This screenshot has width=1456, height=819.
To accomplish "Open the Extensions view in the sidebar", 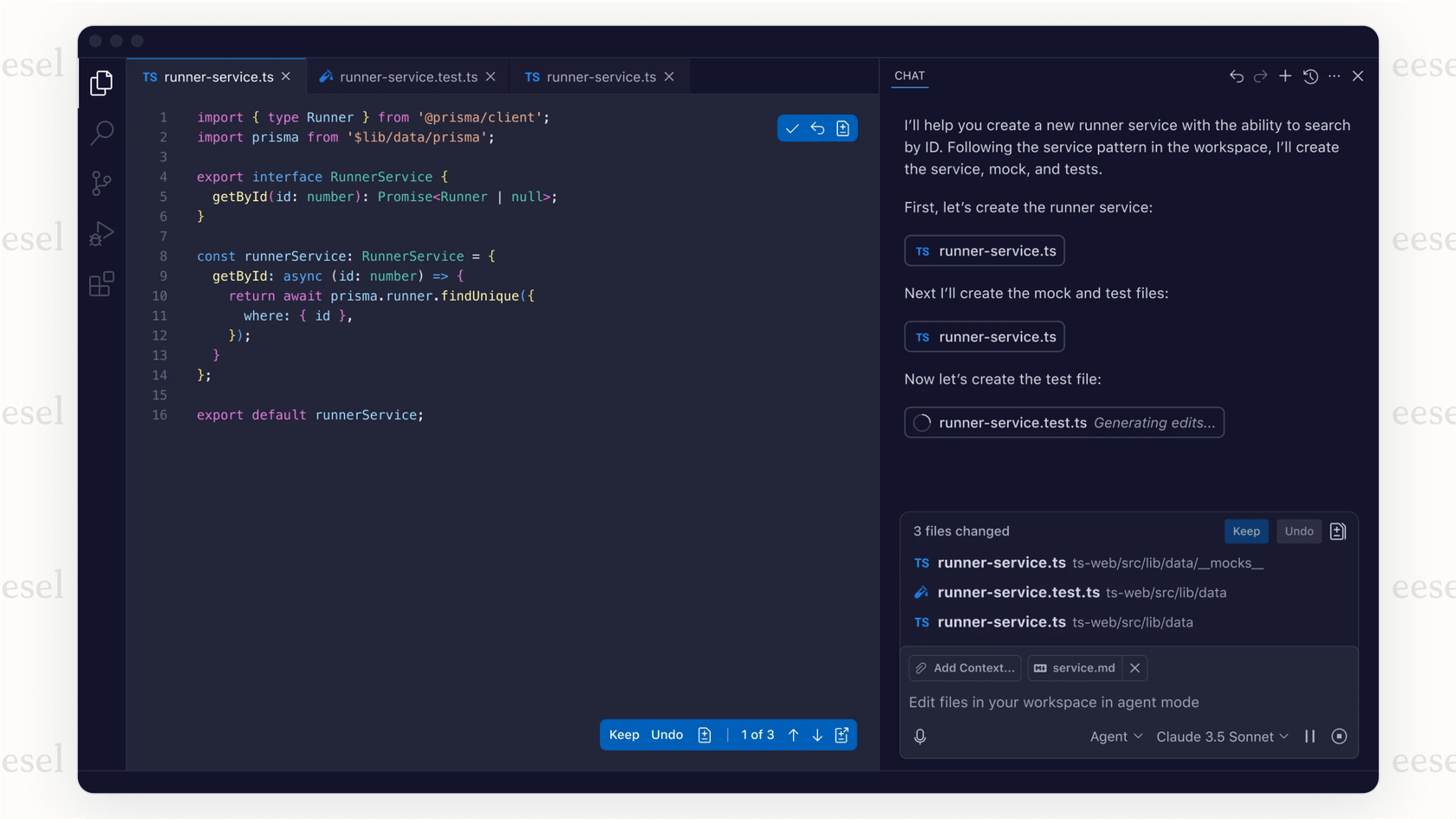I will [x=101, y=283].
